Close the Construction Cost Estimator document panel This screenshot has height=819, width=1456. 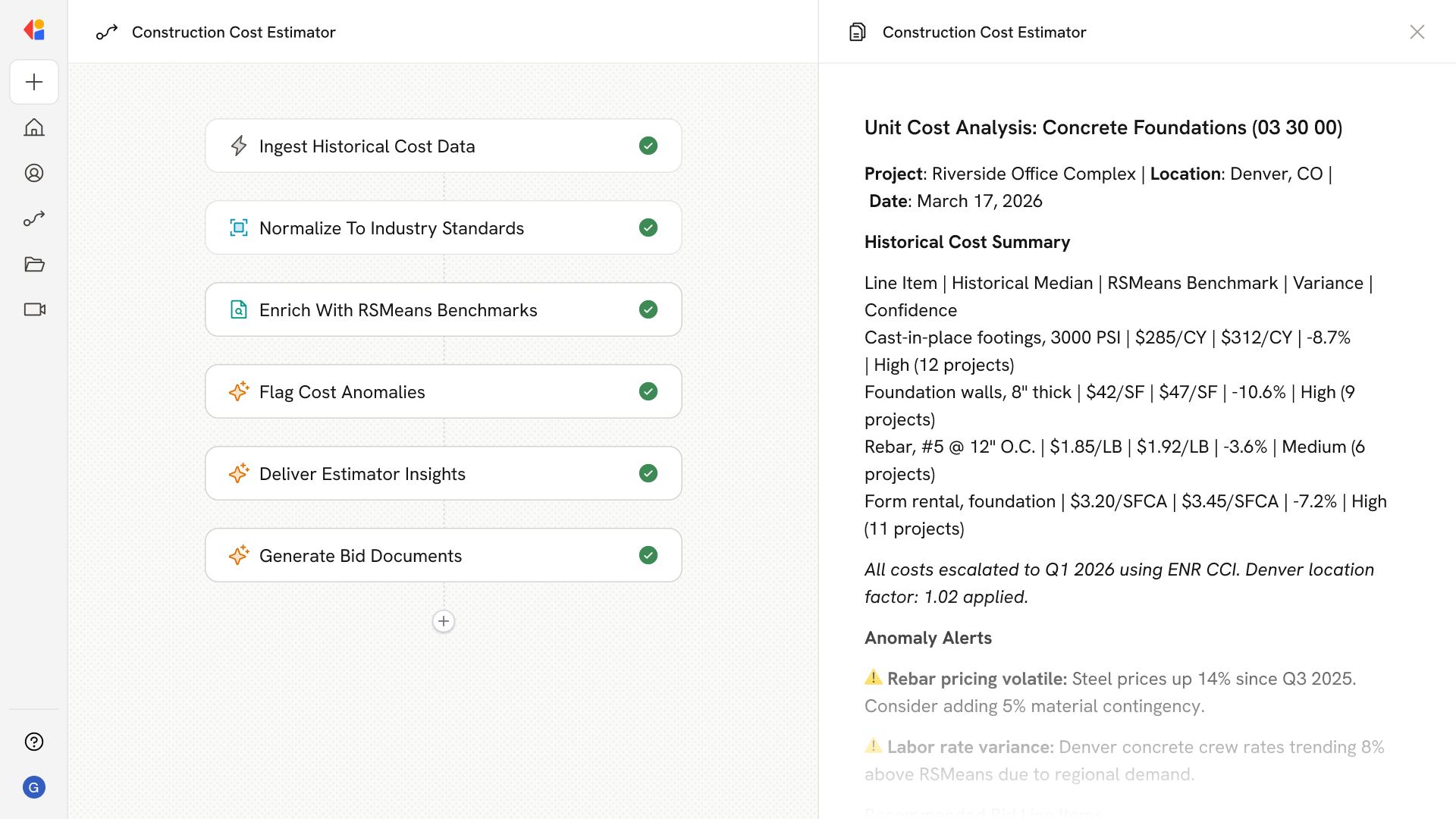click(1417, 32)
